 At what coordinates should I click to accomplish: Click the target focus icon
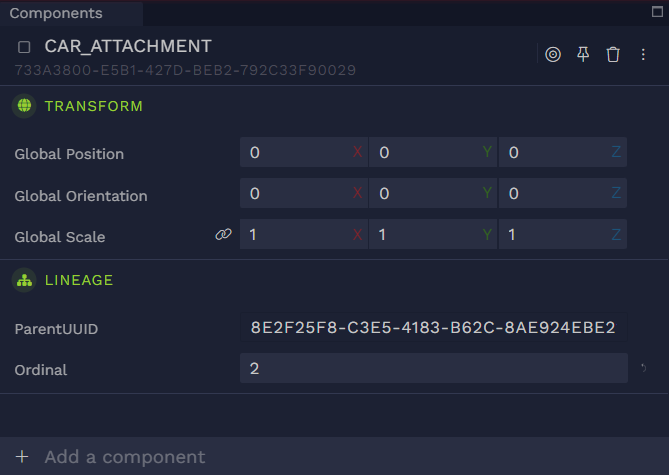[x=553, y=54]
